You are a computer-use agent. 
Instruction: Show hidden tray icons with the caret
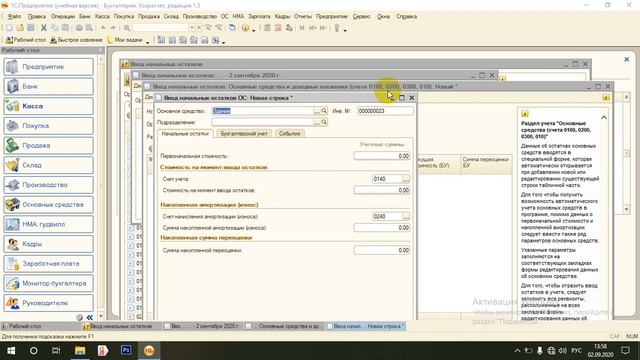517,351
